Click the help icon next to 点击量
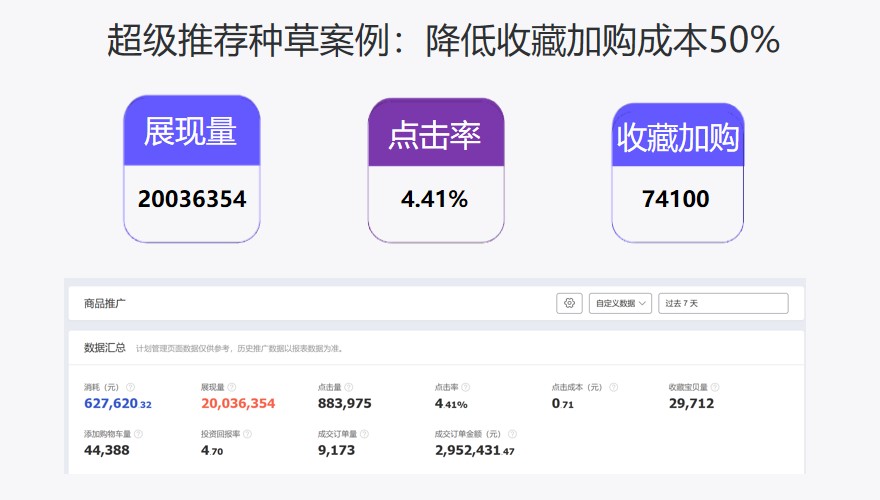This screenshot has width=880, height=500. [348, 387]
